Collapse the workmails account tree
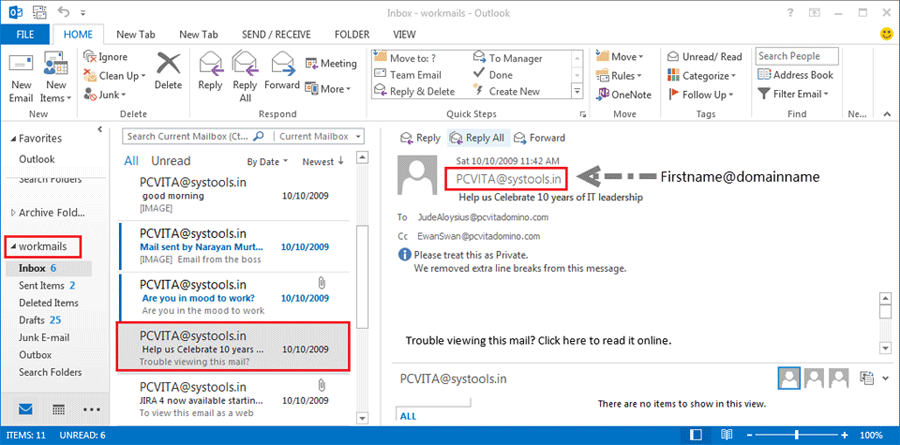 point(13,247)
